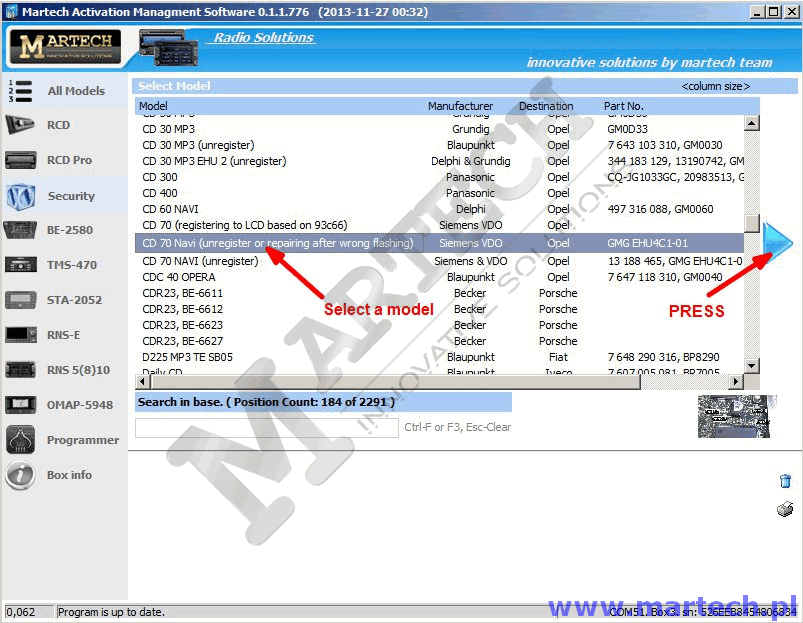The image size is (803, 623).
Task: Sort by the Part No. column header
Action: click(623, 106)
